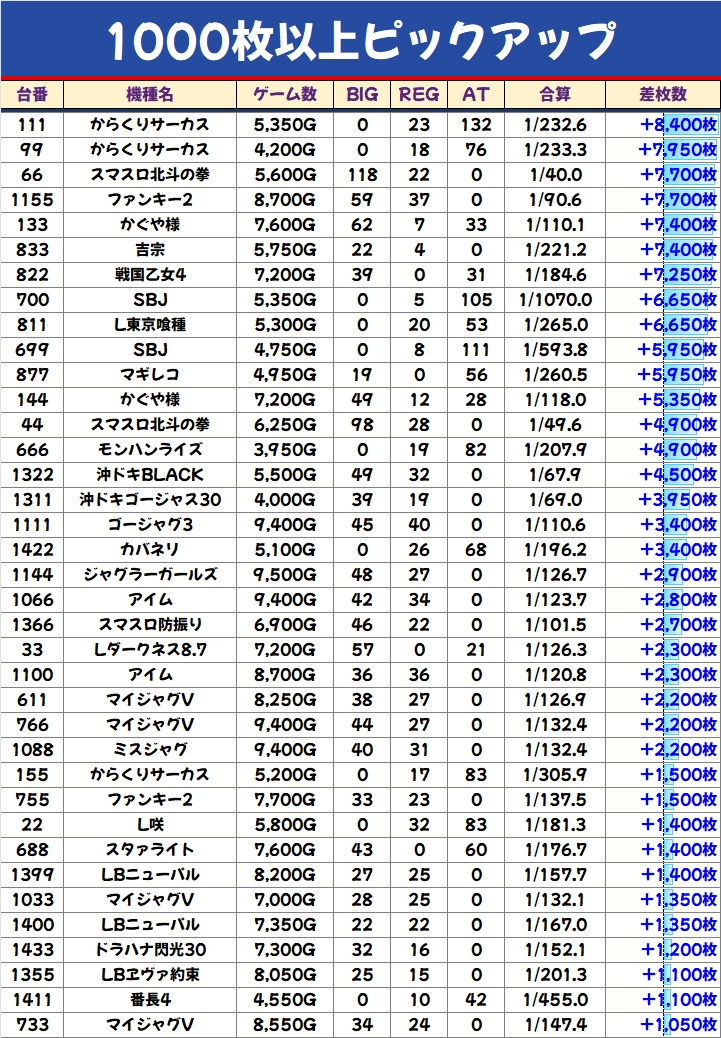The width and height of the screenshot is (721, 1038).
Task: Click the 1/40.0 combined value
Action: click(x=555, y=175)
